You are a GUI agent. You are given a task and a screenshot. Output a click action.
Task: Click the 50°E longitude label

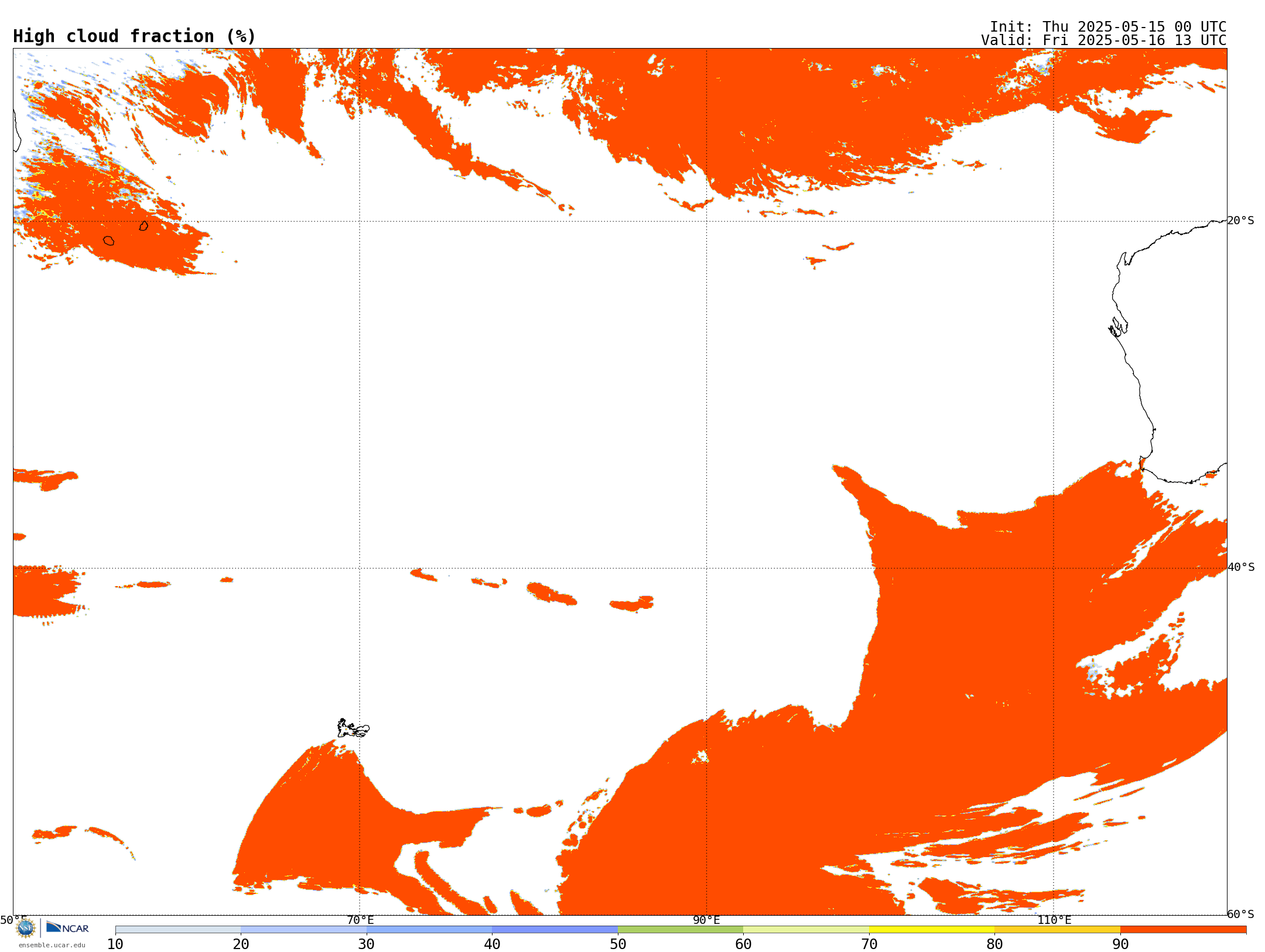[13, 920]
